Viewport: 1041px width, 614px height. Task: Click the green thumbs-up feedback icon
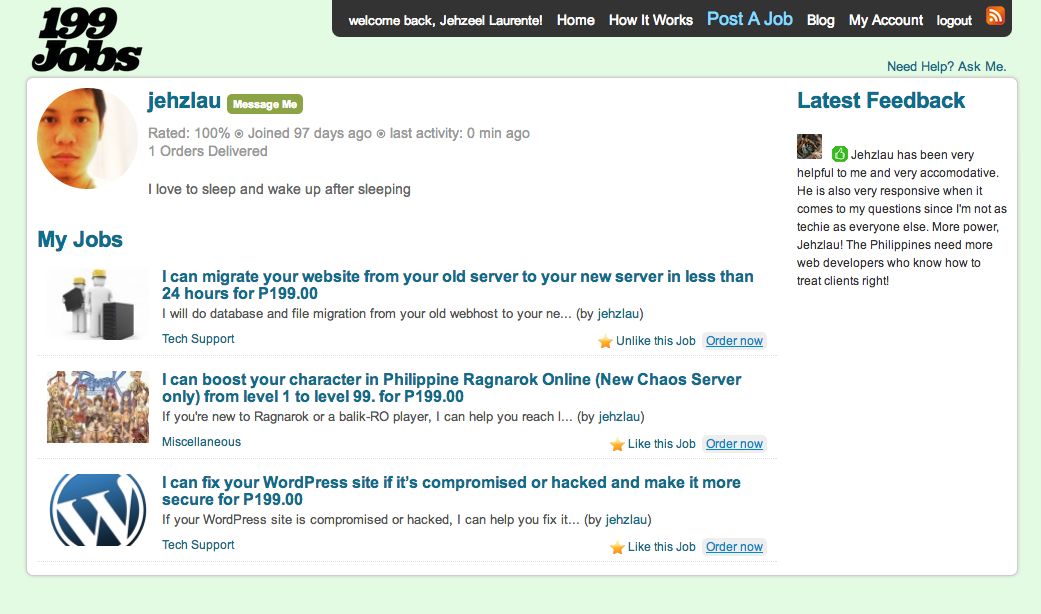point(840,154)
